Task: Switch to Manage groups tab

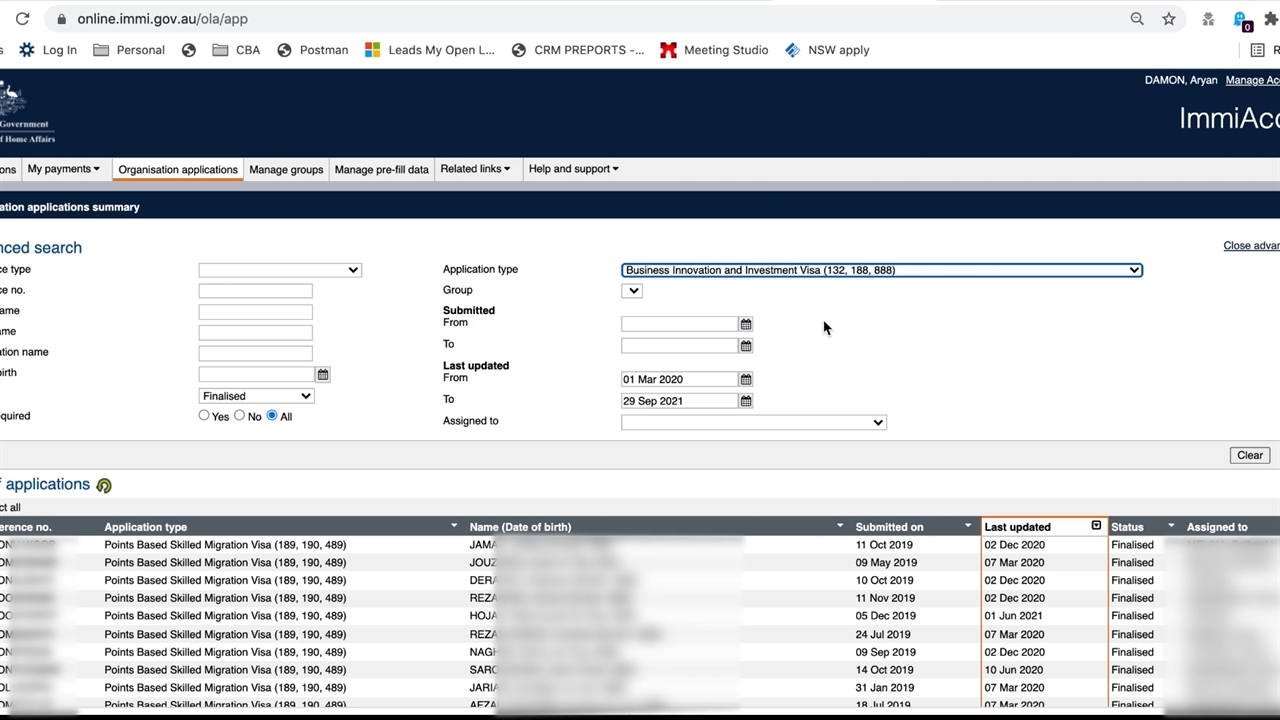Action: click(x=286, y=170)
